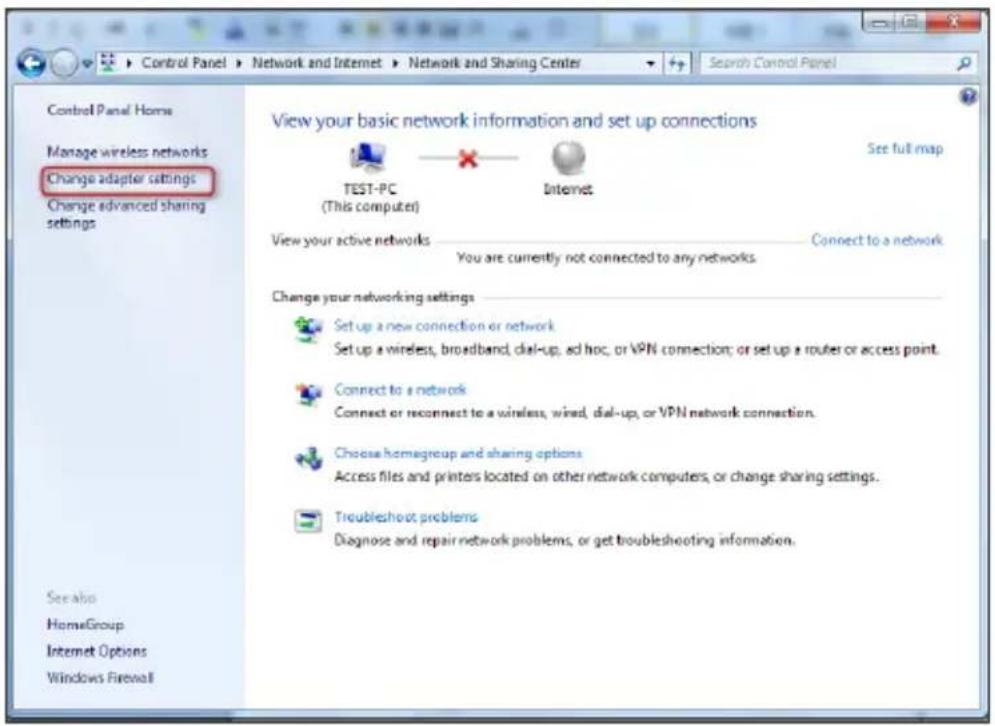The height and width of the screenshot is (726, 995).
Task: Expand arrow after Control Panel breadcrumb
Action: pyautogui.click(x=239, y=63)
